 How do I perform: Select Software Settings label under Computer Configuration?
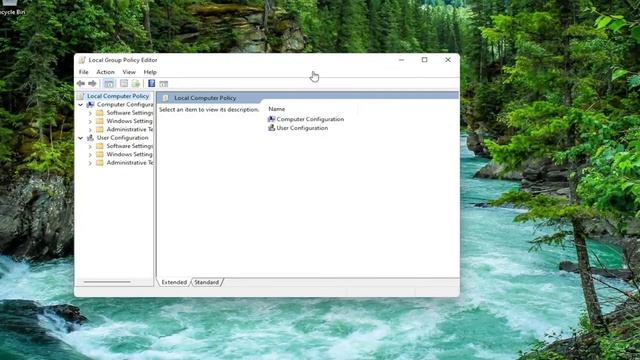[130, 113]
